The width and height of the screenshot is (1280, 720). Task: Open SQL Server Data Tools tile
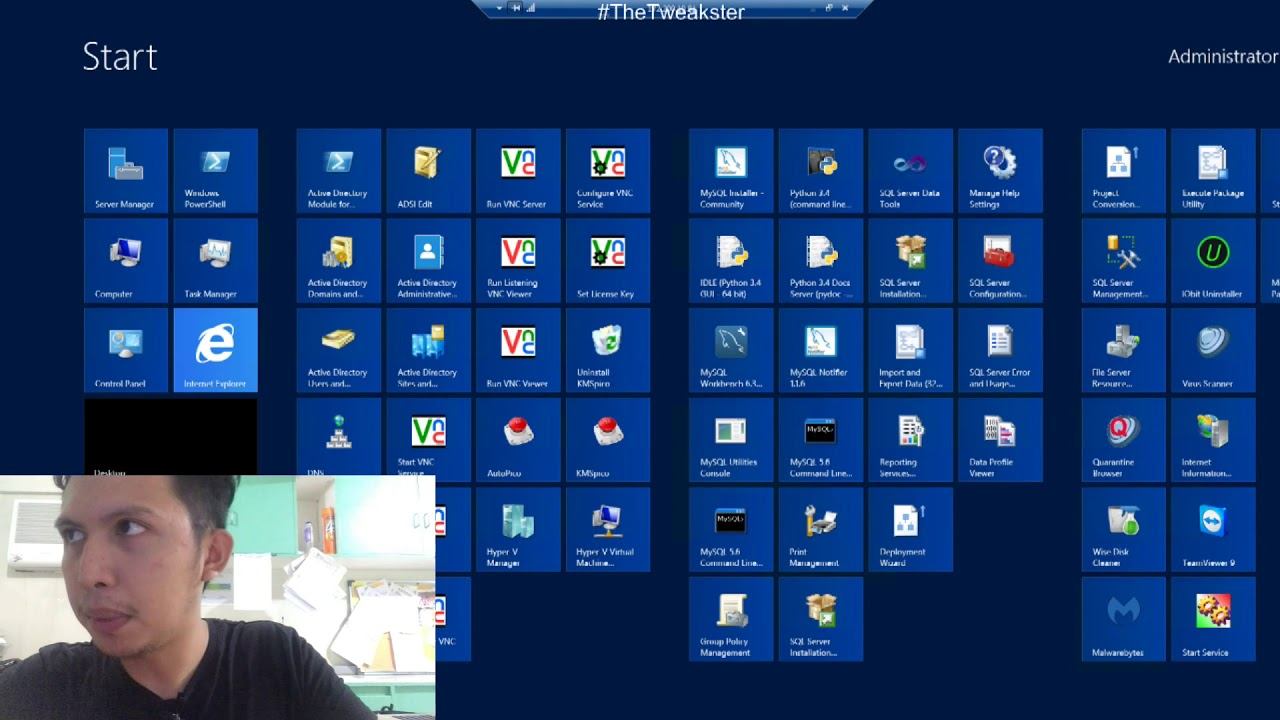(x=911, y=171)
